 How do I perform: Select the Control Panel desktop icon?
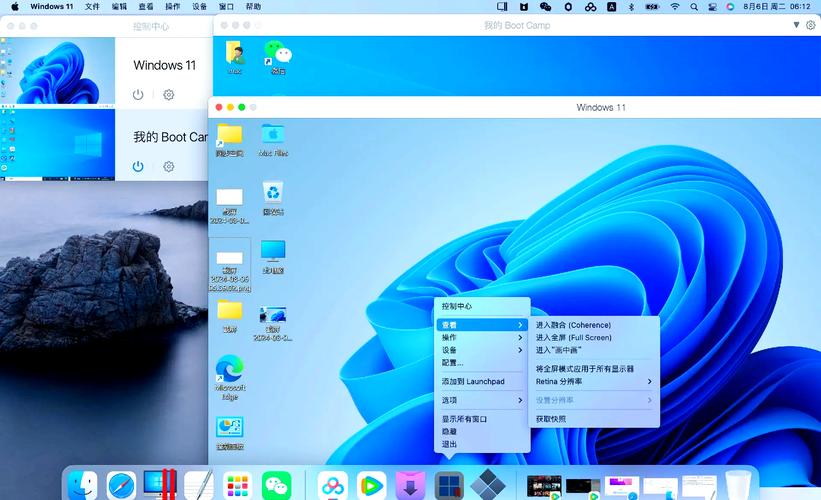(230, 434)
